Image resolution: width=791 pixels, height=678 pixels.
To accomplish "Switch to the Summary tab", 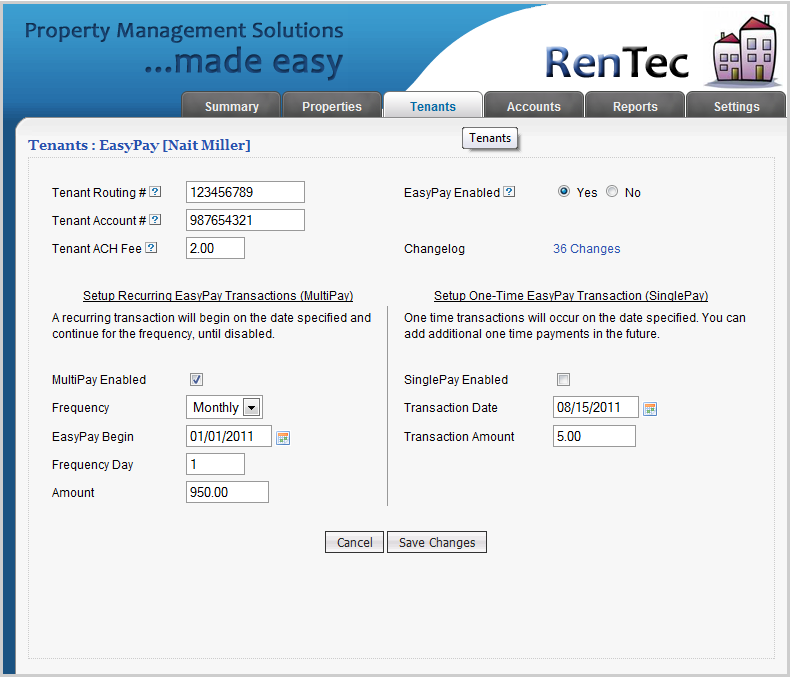I will point(231,106).
